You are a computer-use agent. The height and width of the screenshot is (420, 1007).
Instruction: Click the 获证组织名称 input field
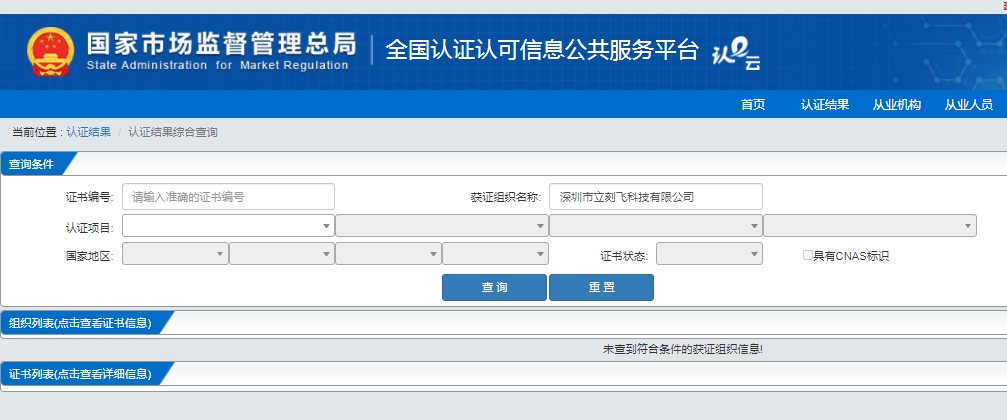pyautogui.click(x=656, y=197)
